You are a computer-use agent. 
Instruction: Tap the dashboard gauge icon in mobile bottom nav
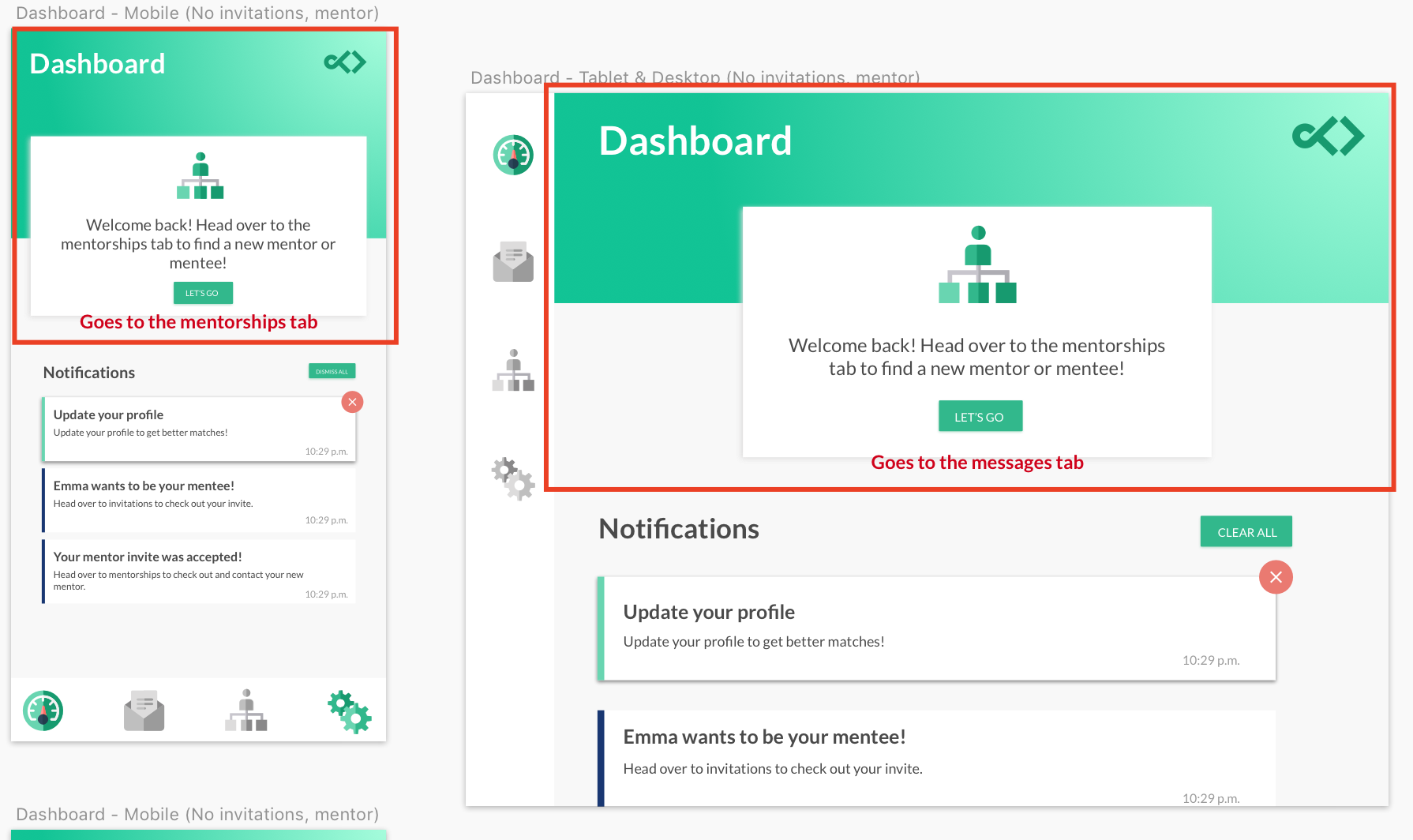[x=43, y=710]
